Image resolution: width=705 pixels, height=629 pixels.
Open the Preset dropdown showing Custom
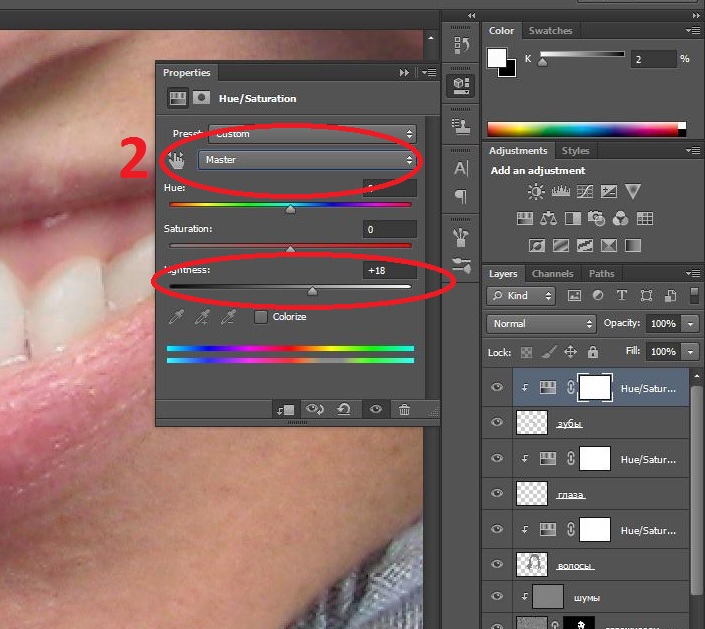tap(312, 134)
